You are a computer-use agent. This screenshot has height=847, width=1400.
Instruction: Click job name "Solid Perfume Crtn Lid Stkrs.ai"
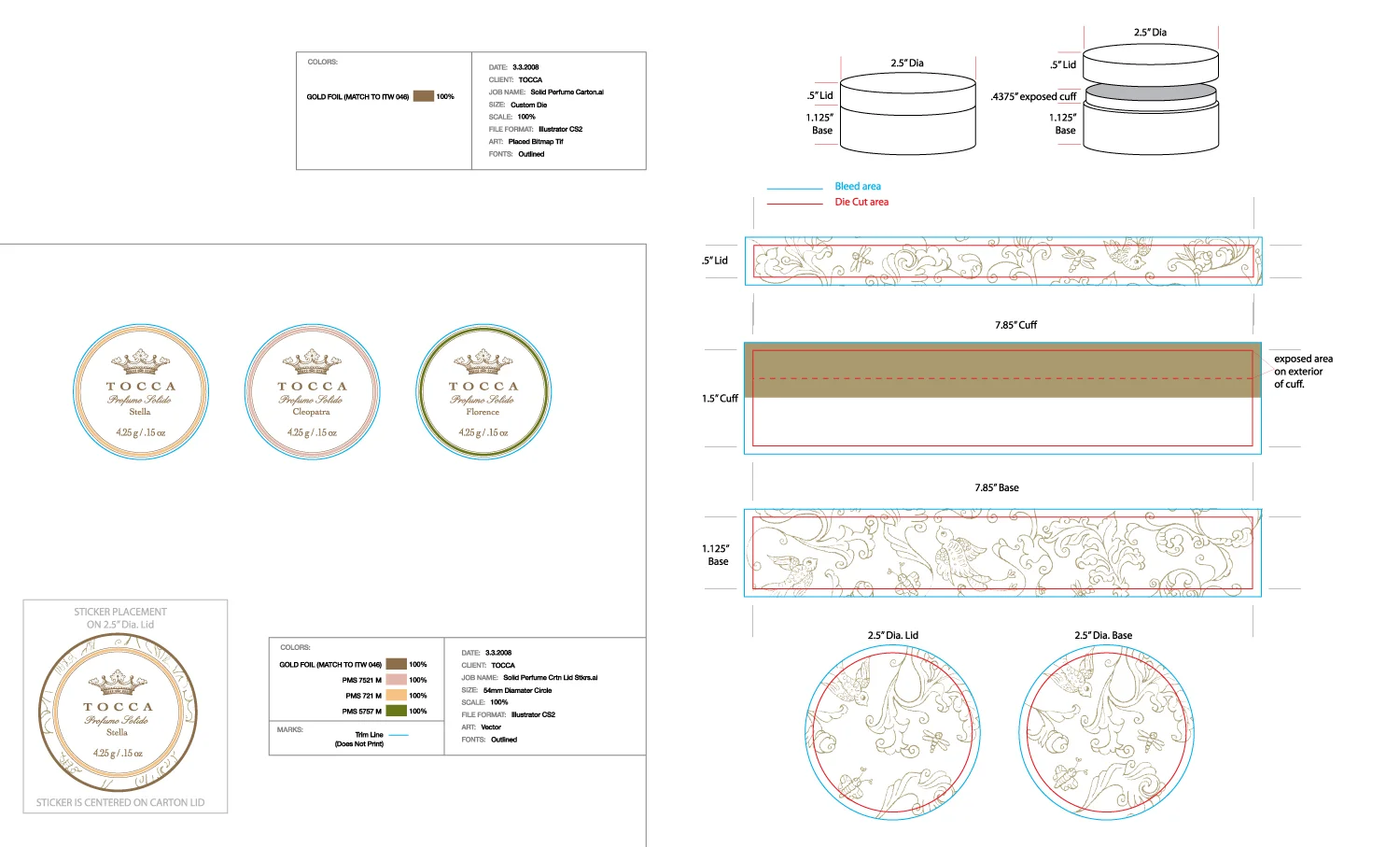pyautogui.click(x=551, y=678)
